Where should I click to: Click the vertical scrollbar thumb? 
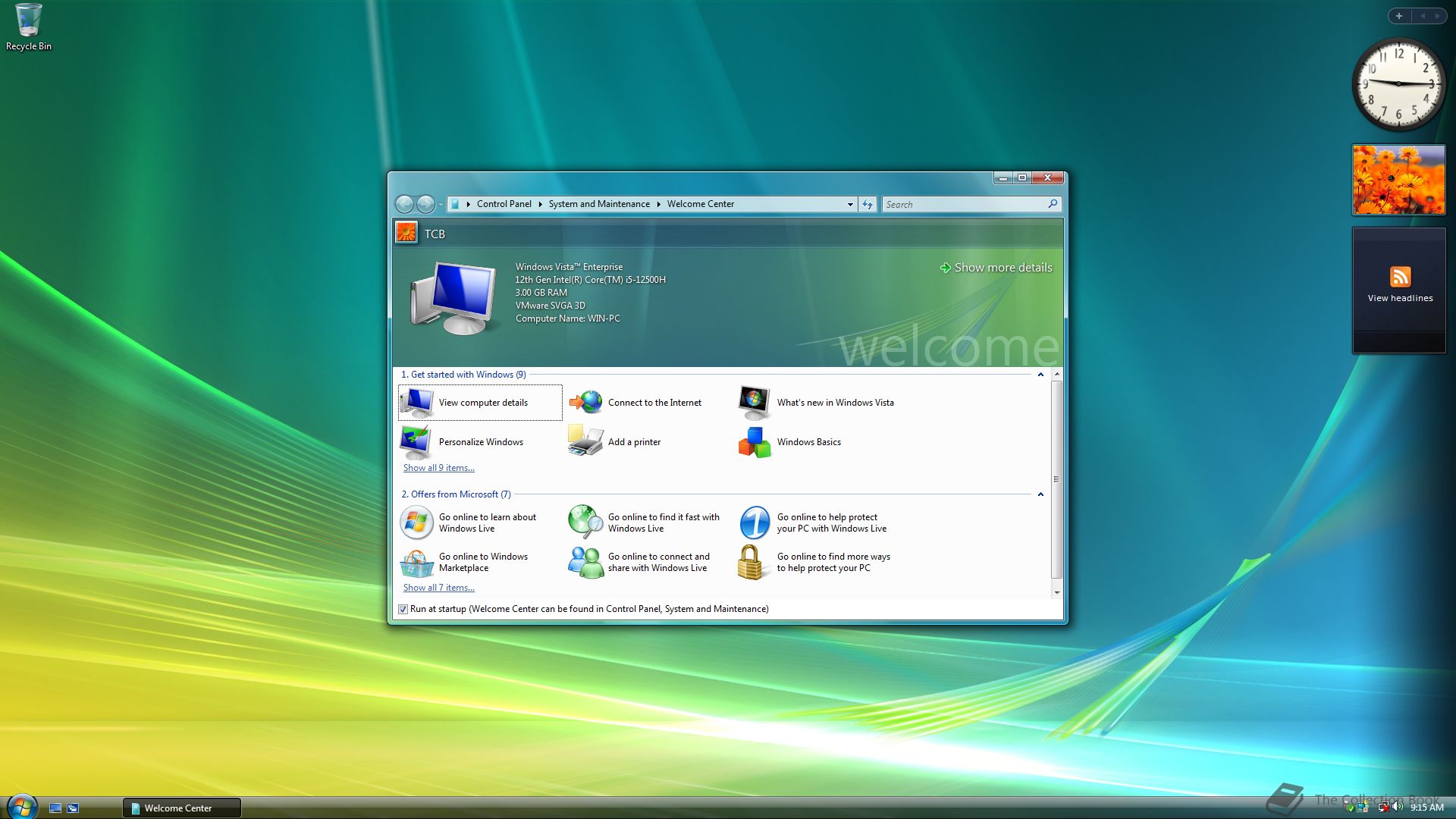(x=1056, y=479)
